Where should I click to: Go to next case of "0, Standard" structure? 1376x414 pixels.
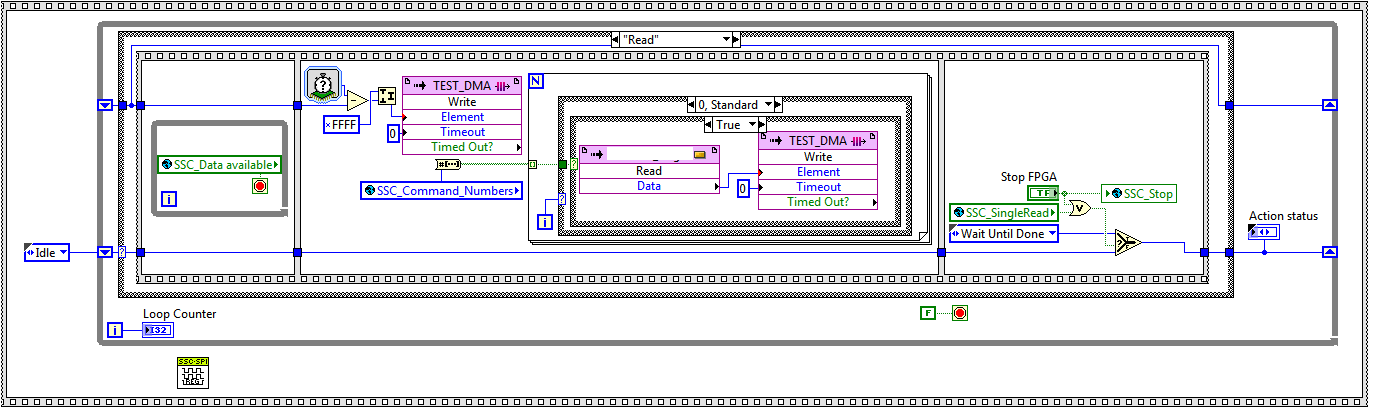(x=779, y=104)
